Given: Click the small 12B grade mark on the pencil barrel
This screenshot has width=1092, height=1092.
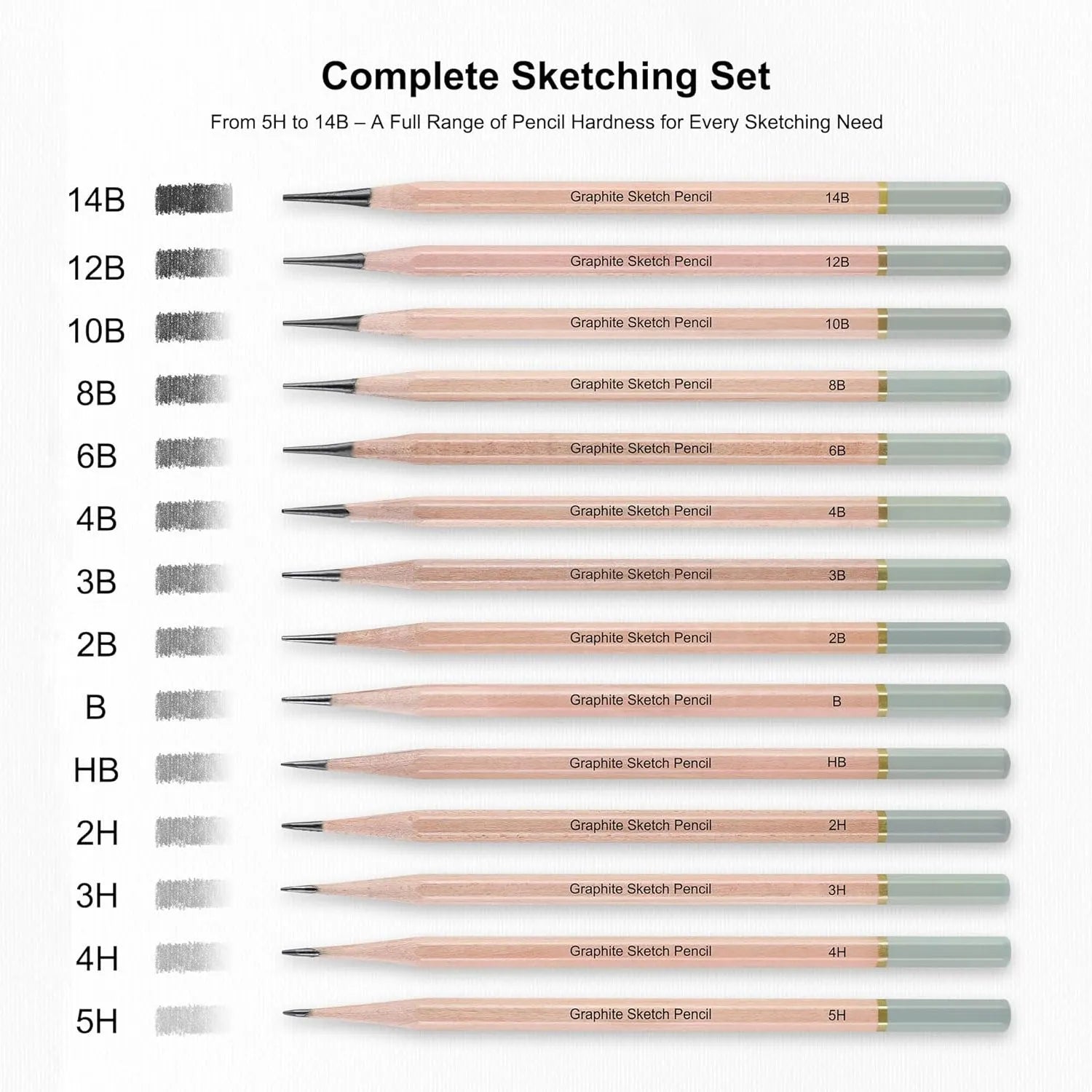Looking at the screenshot, I should [837, 262].
